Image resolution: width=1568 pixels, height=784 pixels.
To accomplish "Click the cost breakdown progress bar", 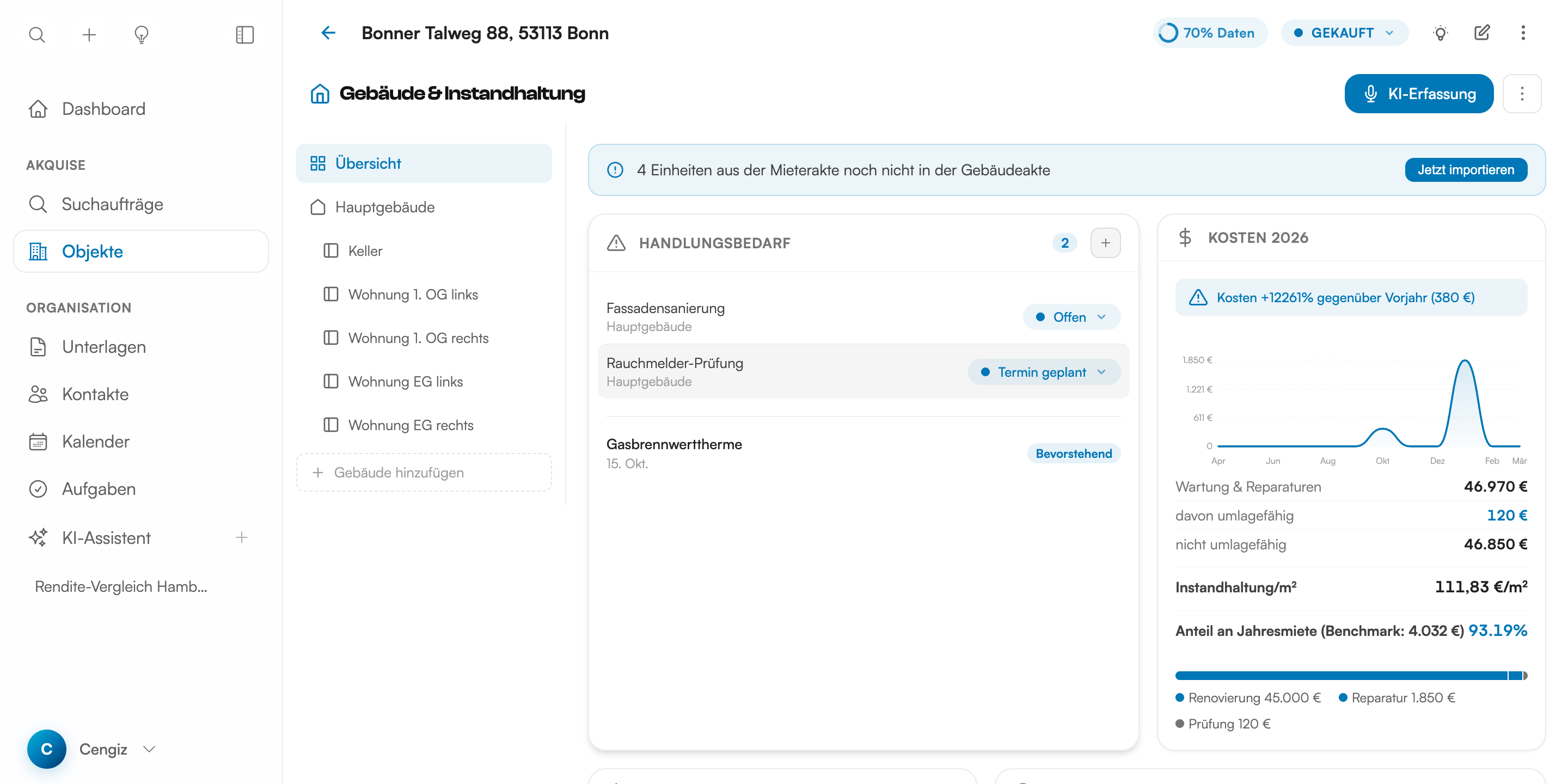I will 1351,676.
